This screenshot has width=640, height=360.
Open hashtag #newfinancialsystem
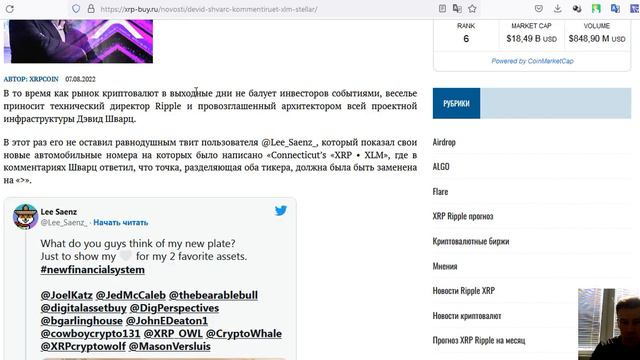[x=92, y=270]
